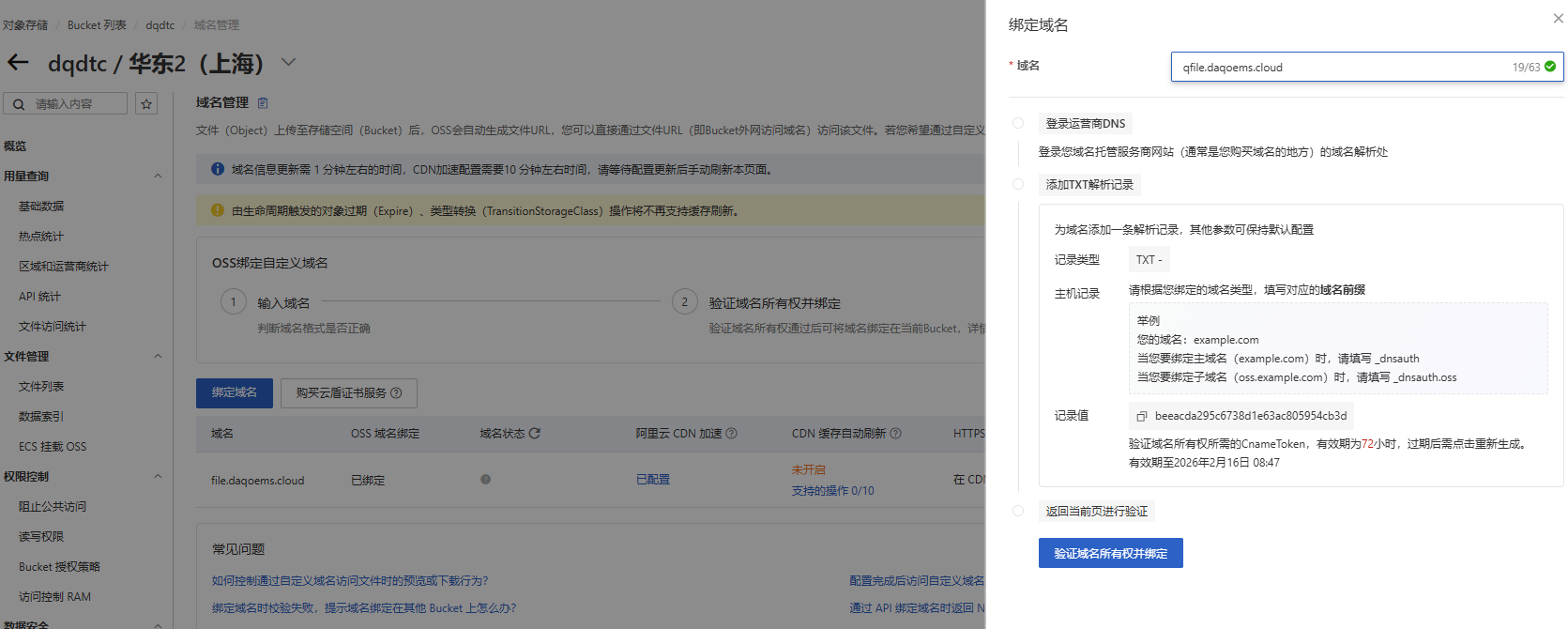Collapse the 文件管理 sidebar section

click(158, 357)
